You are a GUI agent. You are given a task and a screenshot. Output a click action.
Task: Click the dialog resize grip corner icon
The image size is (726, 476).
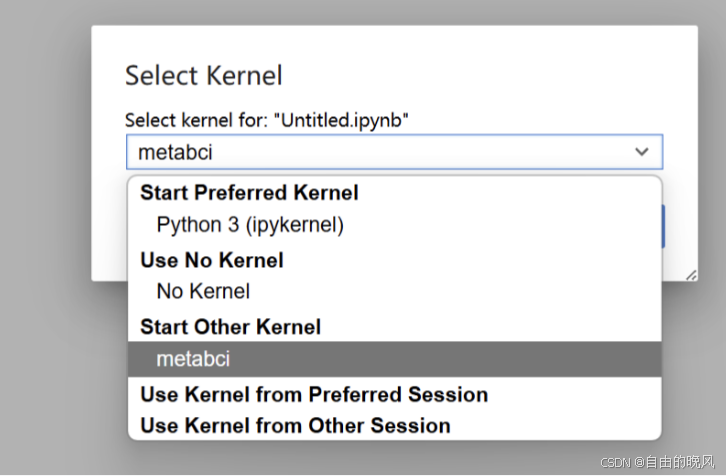pos(690,273)
